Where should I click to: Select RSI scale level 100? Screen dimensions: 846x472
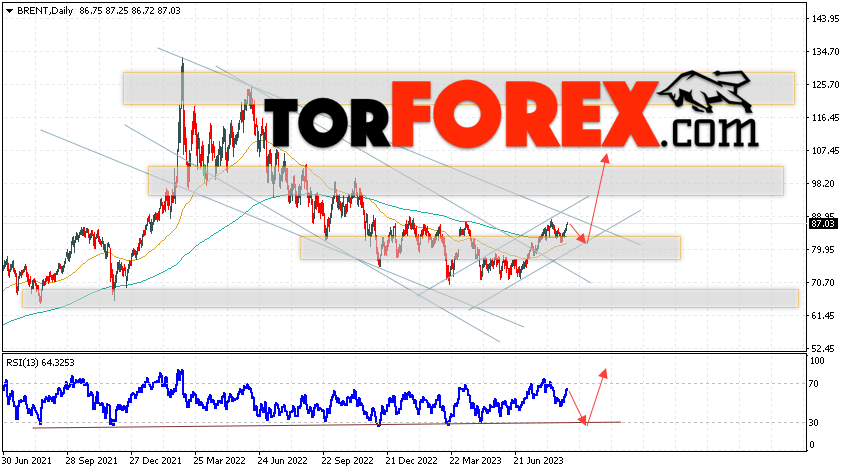click(818, 361)
